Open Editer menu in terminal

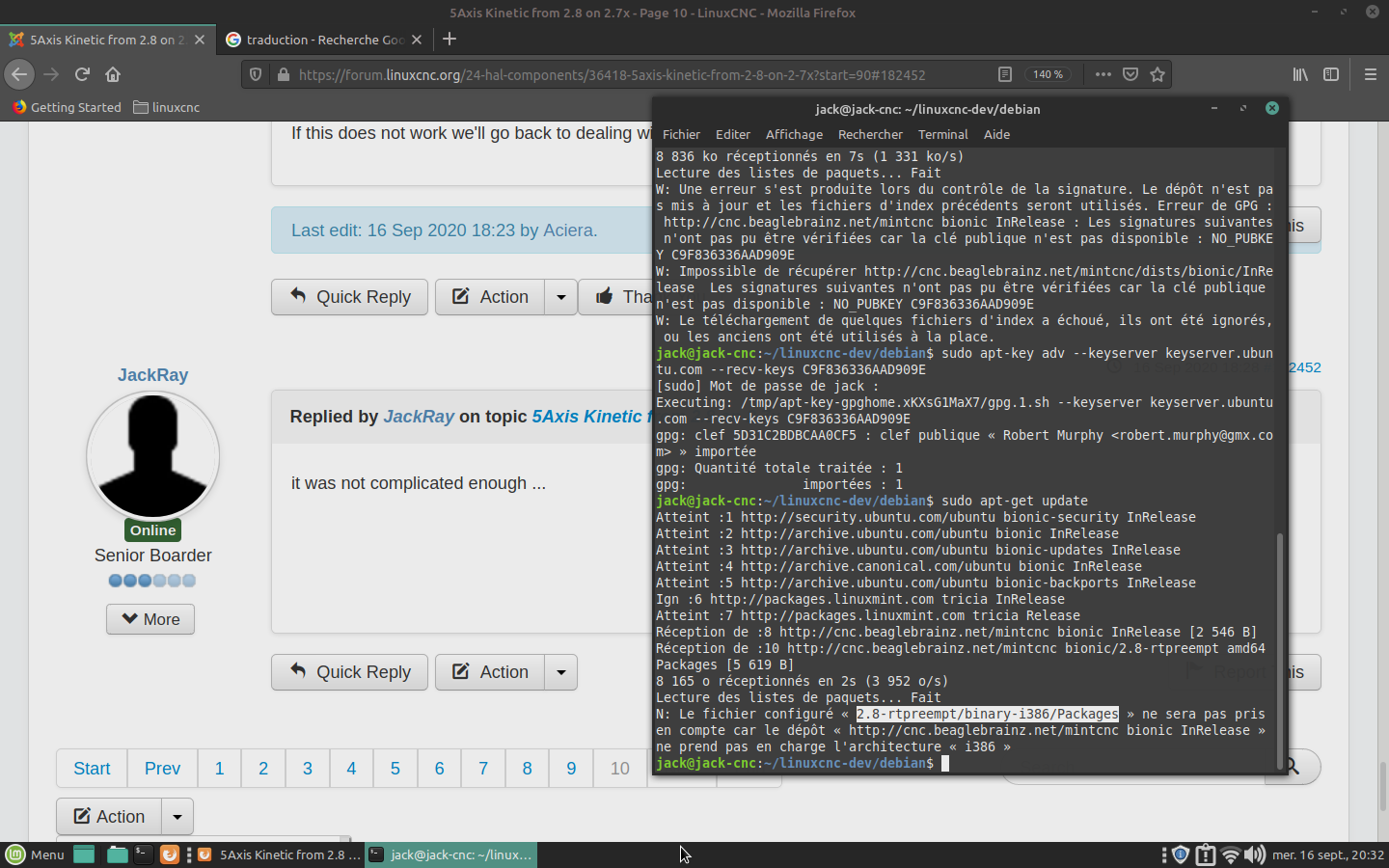pos(733,134)
